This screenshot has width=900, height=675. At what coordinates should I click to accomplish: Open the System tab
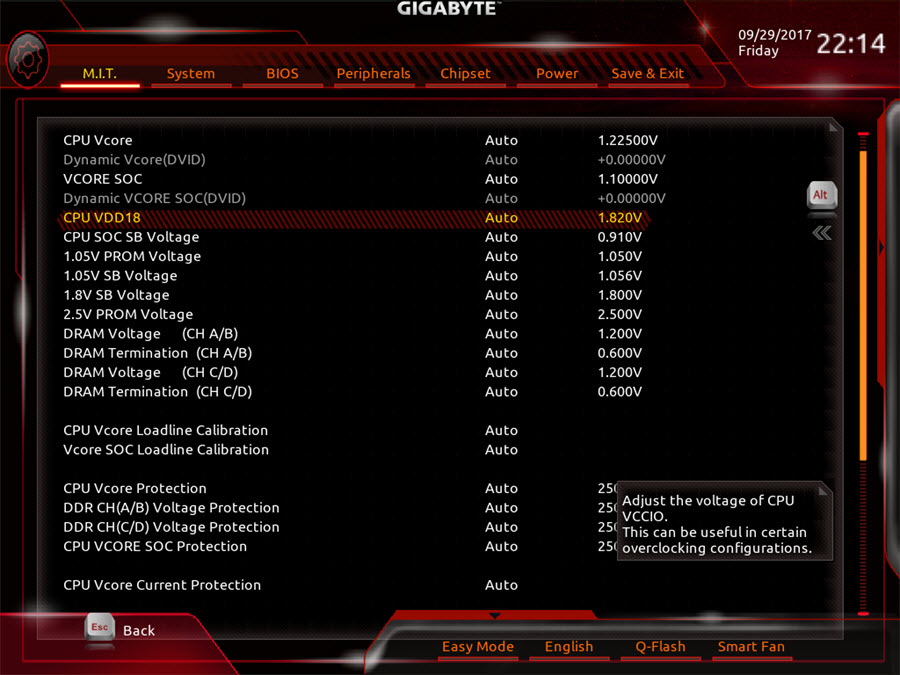click(x=190, y=73)
